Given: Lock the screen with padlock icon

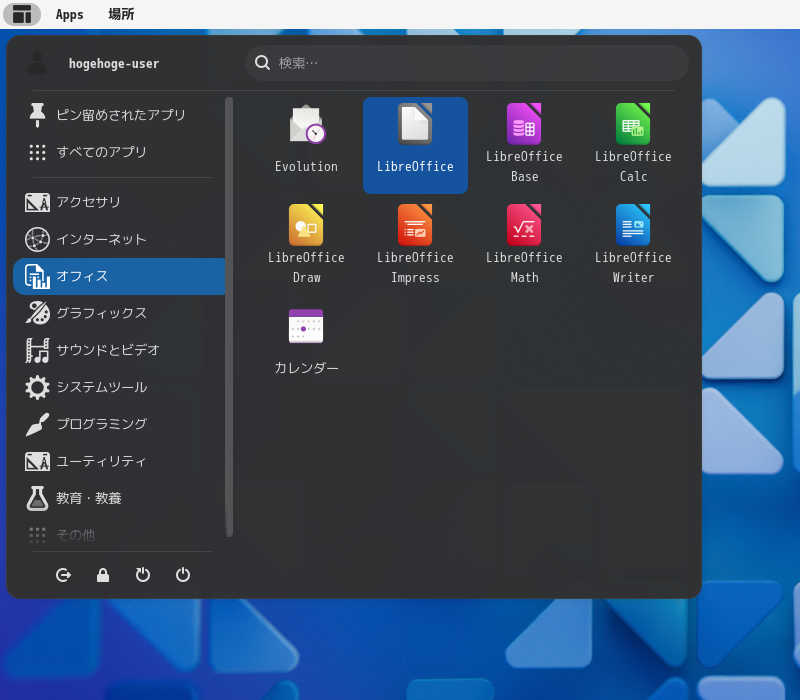Looking at the screenshot, I should (x=103, y=575).
